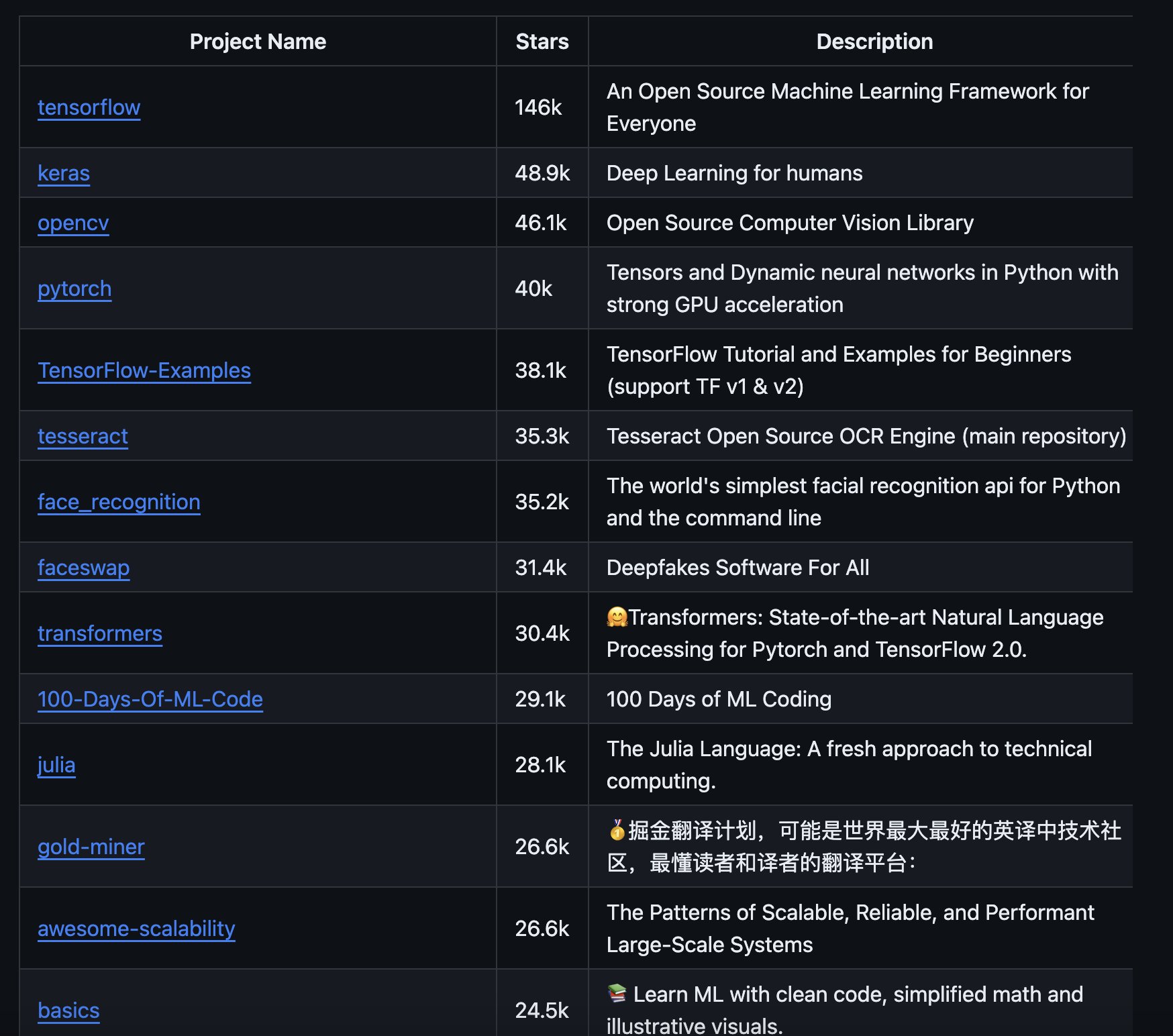The width and height of the screenshot is (1173, 1036).
Task: Click '100 Days of ML Coding' description
Action: [x=719, y=699]
